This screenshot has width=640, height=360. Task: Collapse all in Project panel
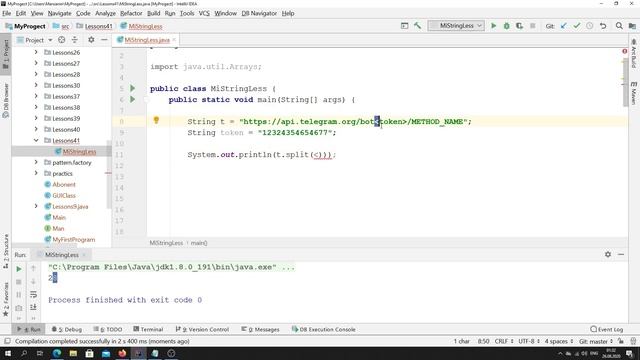point(75,40)
